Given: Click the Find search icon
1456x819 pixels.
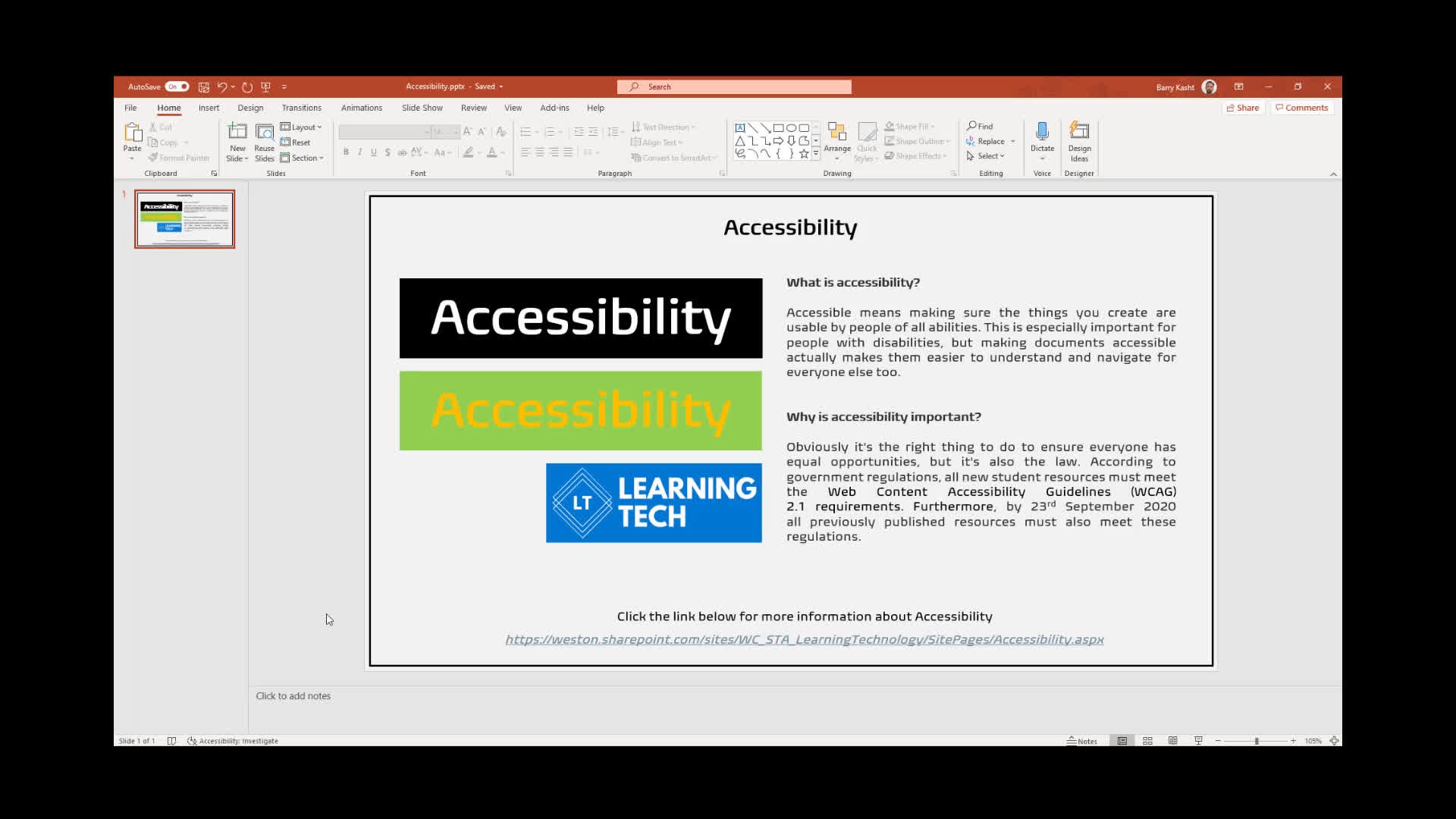Looking at the screenshot, I should (980, 127).
